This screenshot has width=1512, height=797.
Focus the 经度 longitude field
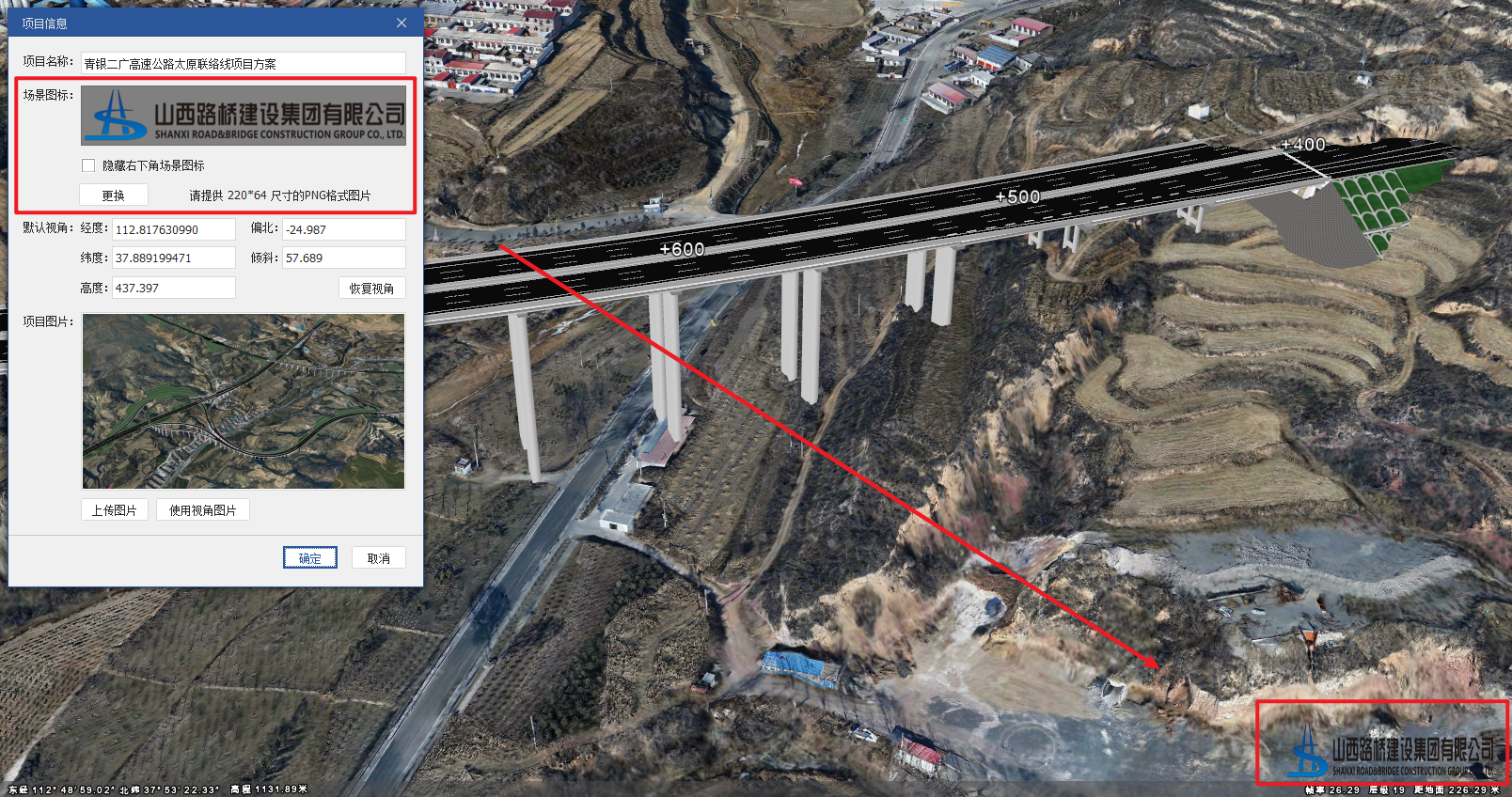(174, 229)
